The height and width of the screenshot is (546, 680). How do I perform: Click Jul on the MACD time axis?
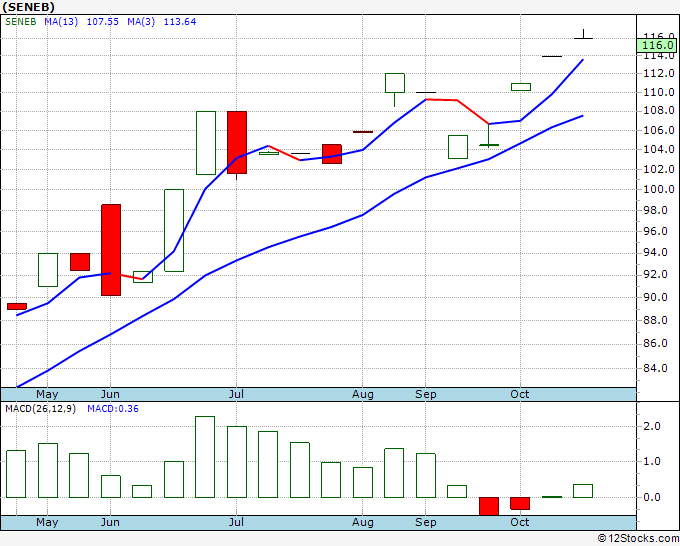tap(236, 522)
